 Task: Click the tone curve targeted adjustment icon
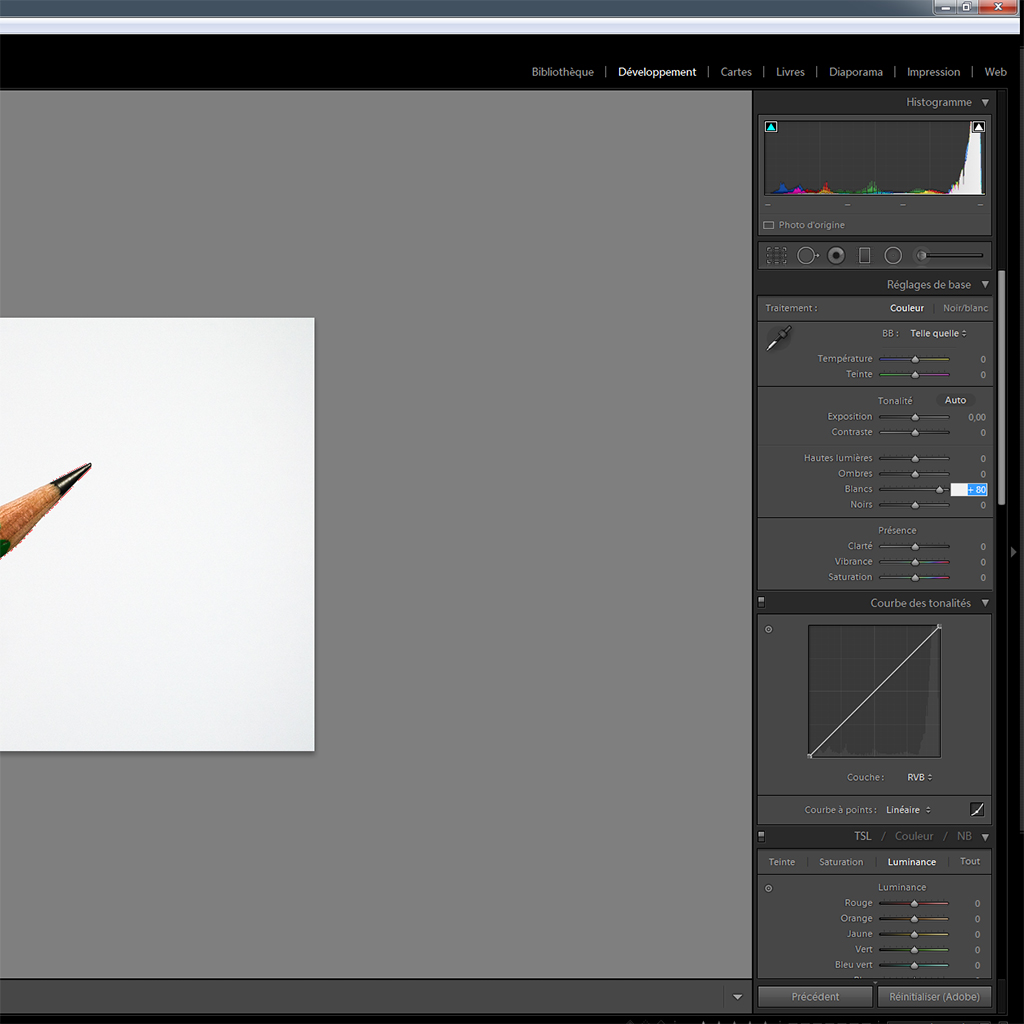(768, 630)
